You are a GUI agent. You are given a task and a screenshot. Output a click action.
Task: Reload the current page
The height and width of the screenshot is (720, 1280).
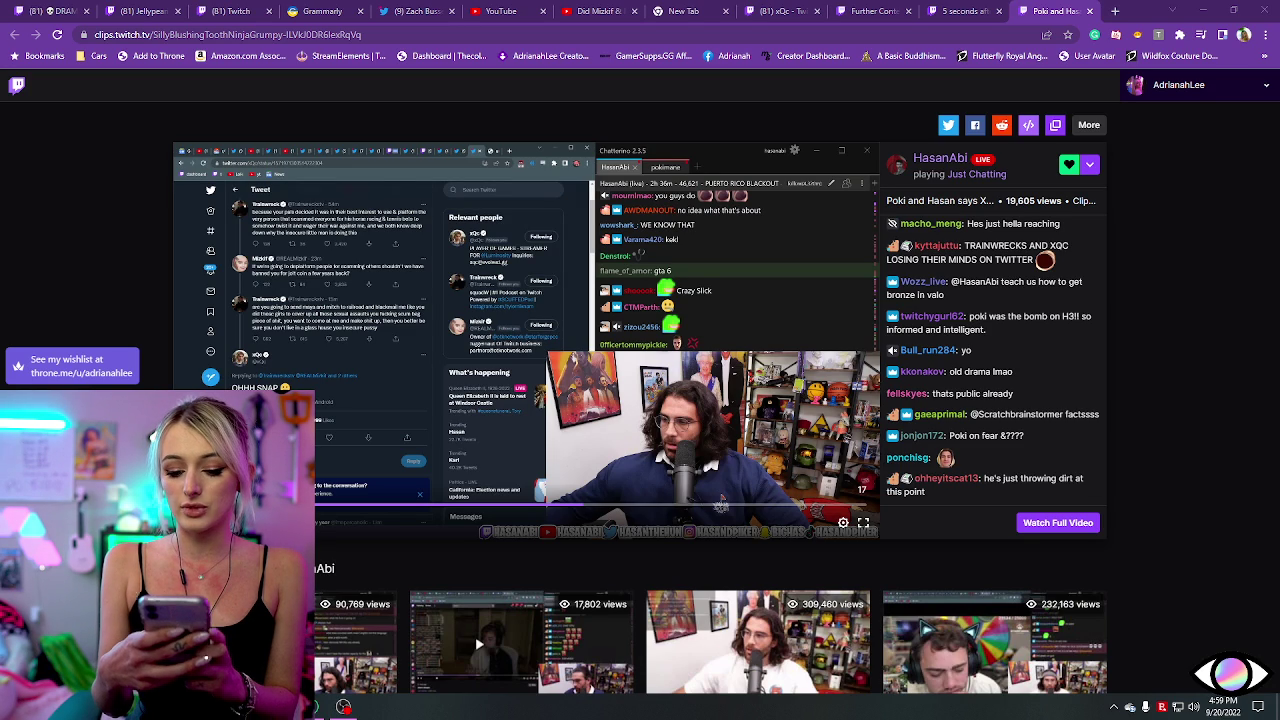pyautogui.click(x=57, y=34)
